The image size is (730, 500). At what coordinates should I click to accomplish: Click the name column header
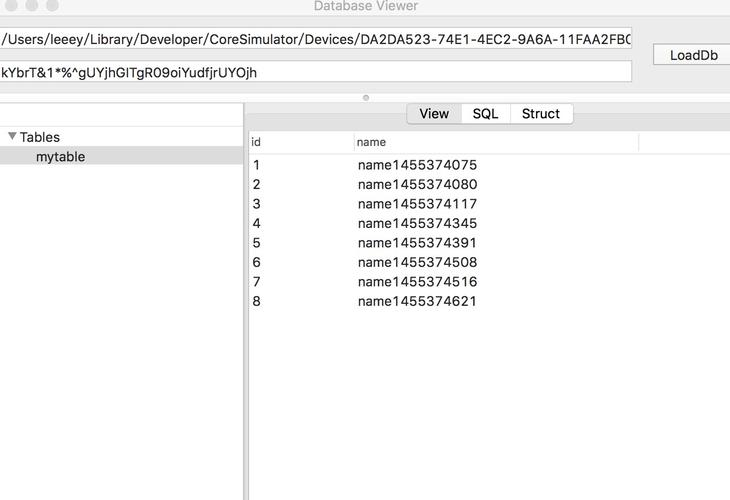[496, 142]
